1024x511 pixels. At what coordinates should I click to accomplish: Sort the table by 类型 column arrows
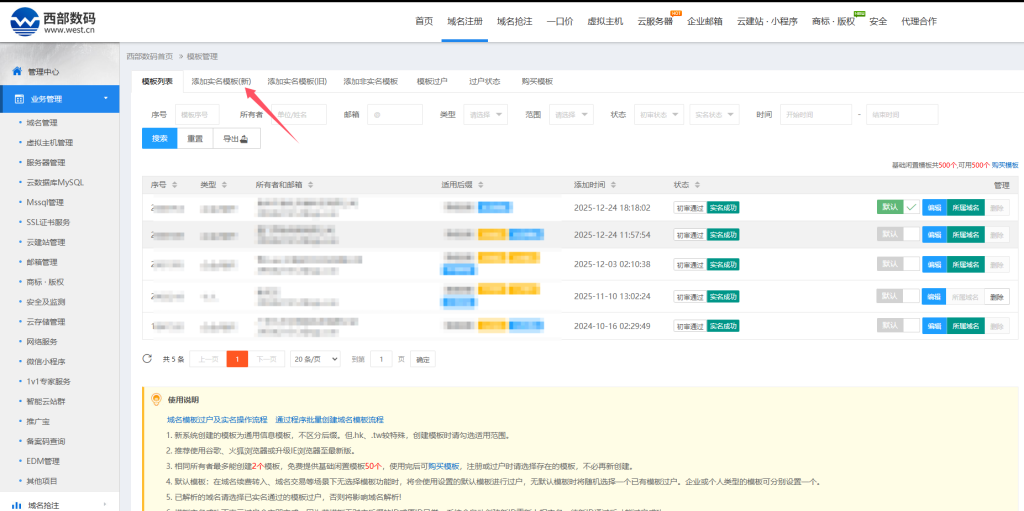point(225,185)
